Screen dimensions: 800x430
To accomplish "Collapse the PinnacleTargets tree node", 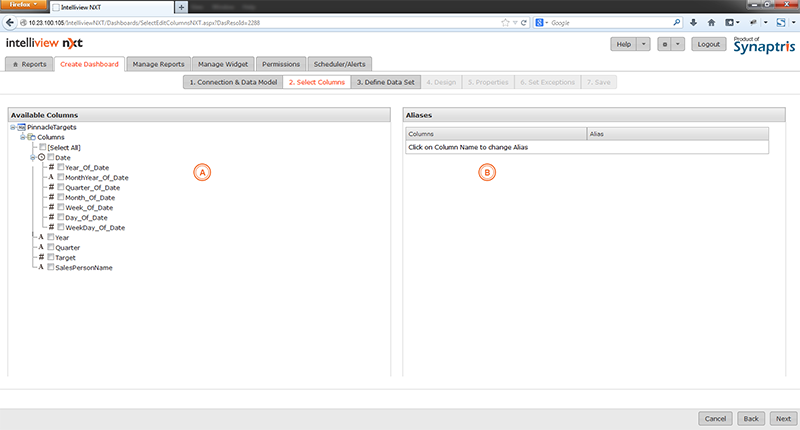I will point(11,128).
